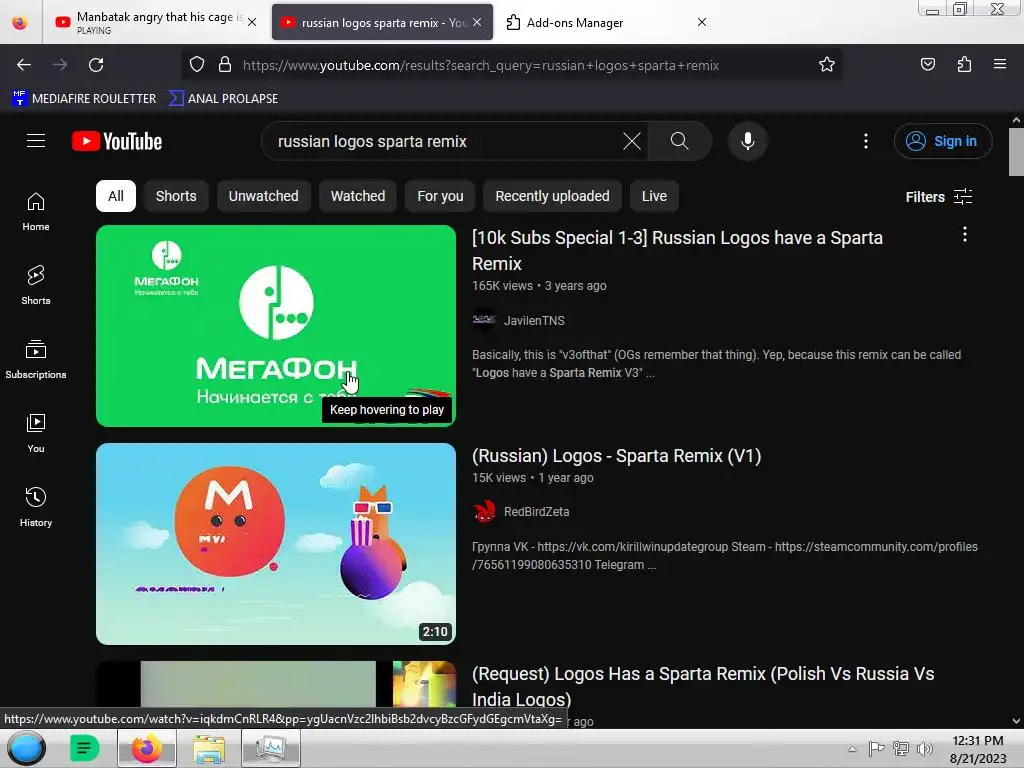Clear the search query with the X
This screenshot has height=768, width=1024.
point(632,141)
